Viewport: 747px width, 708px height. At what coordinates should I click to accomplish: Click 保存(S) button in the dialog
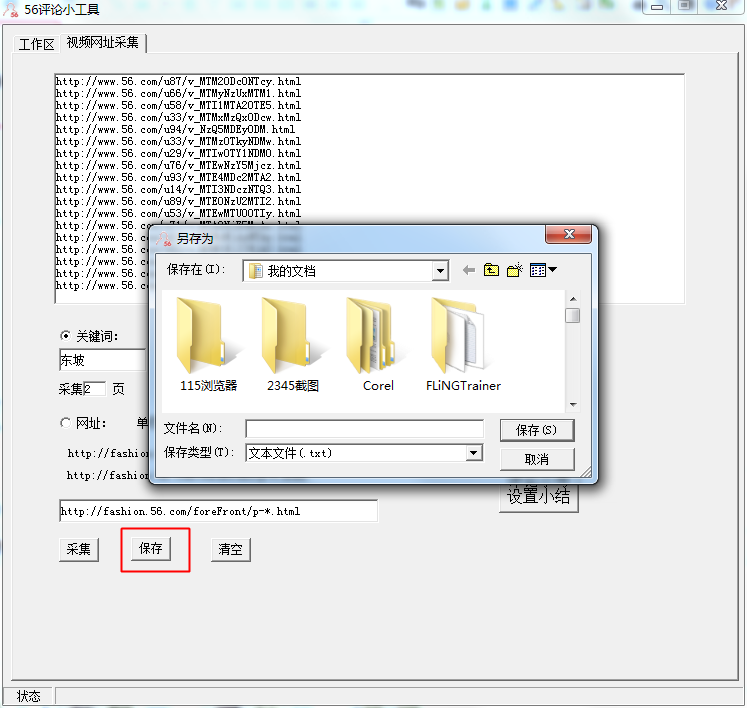point(537,430)
